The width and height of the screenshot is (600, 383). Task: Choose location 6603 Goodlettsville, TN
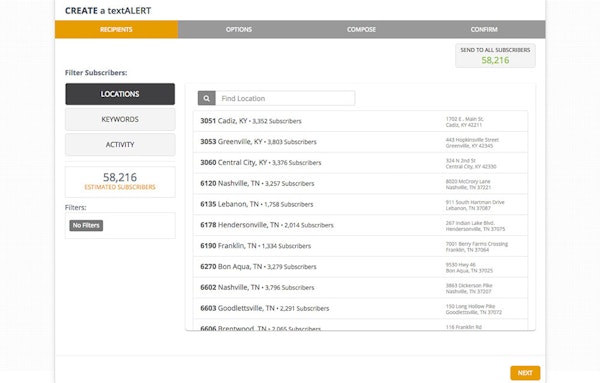(x=360, y=308)
